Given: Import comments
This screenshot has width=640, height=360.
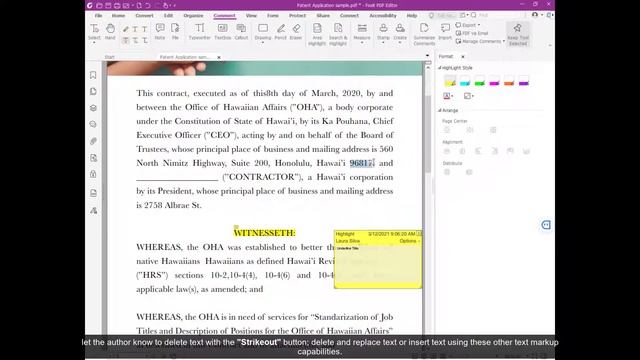Looking at the screenshot, I should [x=445, y=32].
